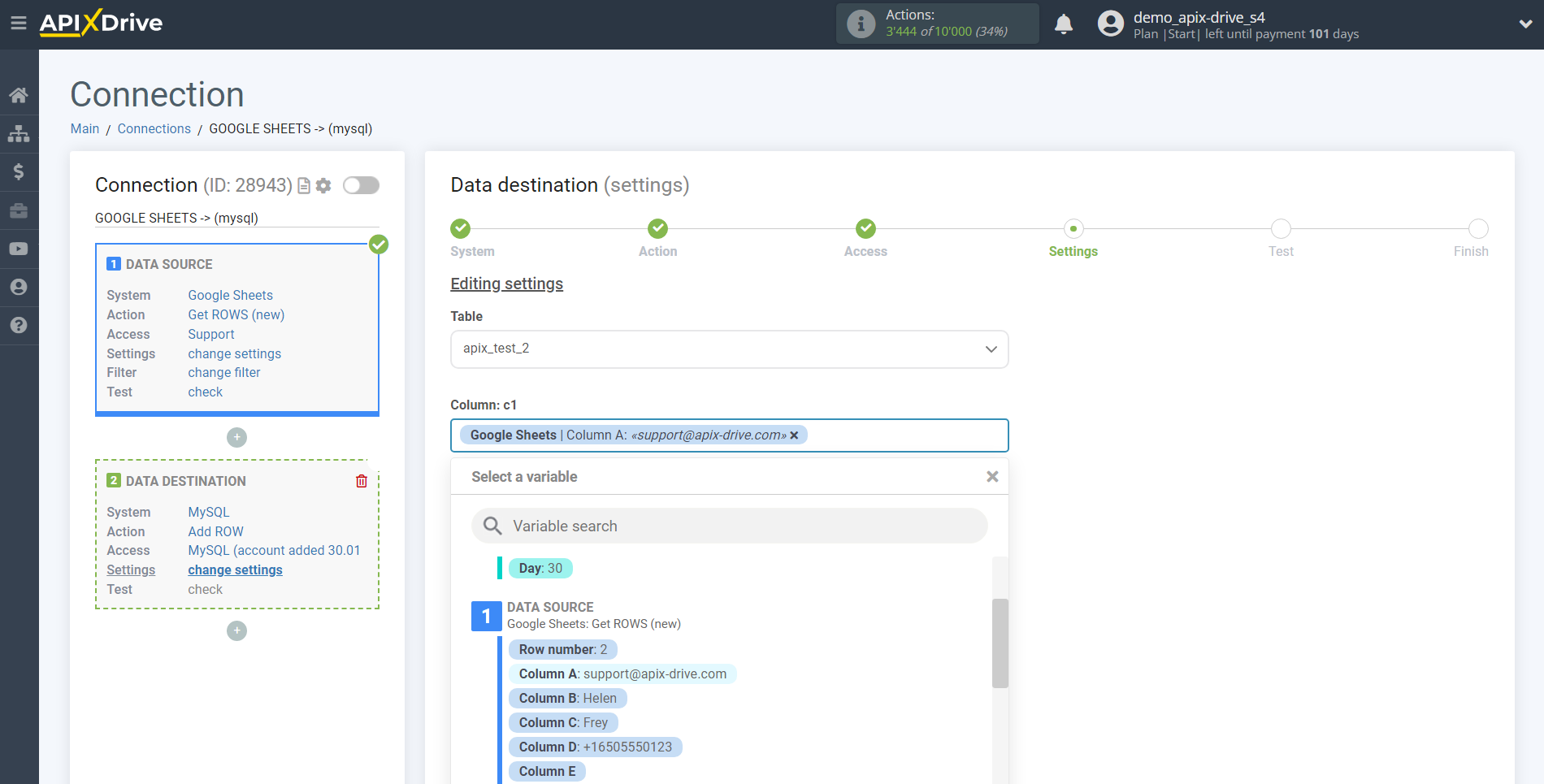Open the video tutorials sidebar icon

tap(19, 249)
